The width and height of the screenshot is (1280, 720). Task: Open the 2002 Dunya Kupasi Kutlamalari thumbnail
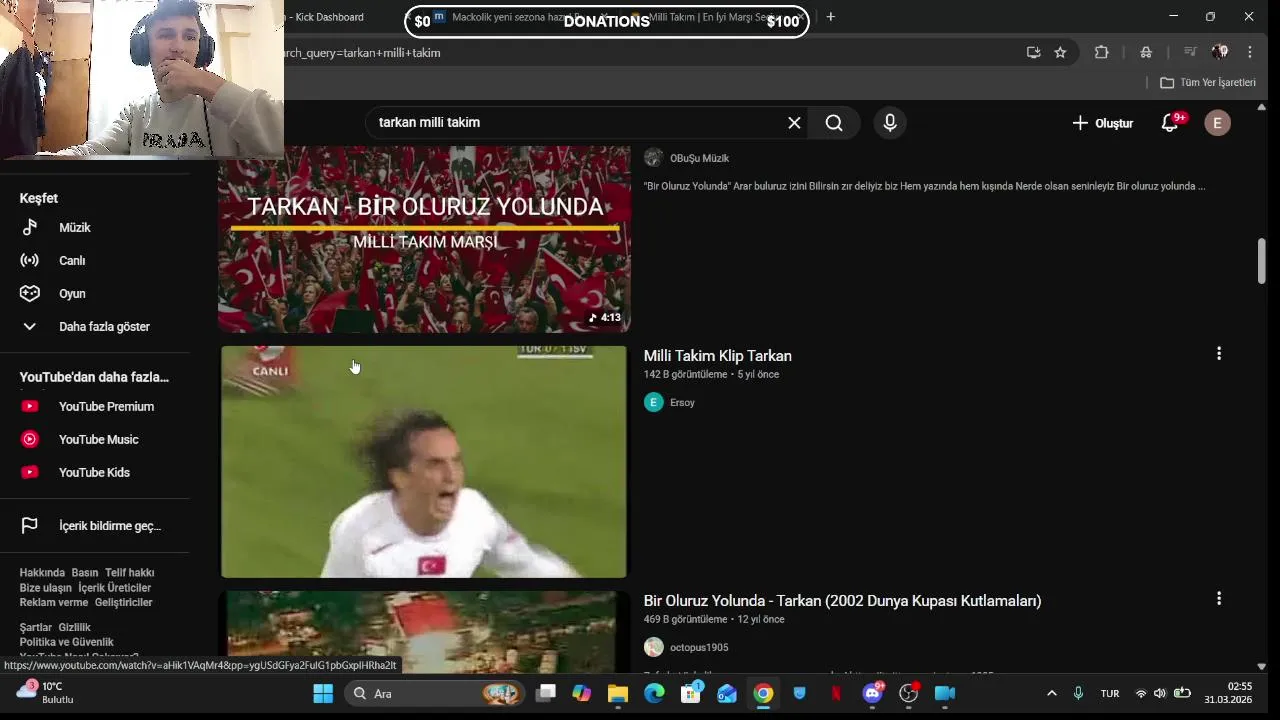click(424, 631)
